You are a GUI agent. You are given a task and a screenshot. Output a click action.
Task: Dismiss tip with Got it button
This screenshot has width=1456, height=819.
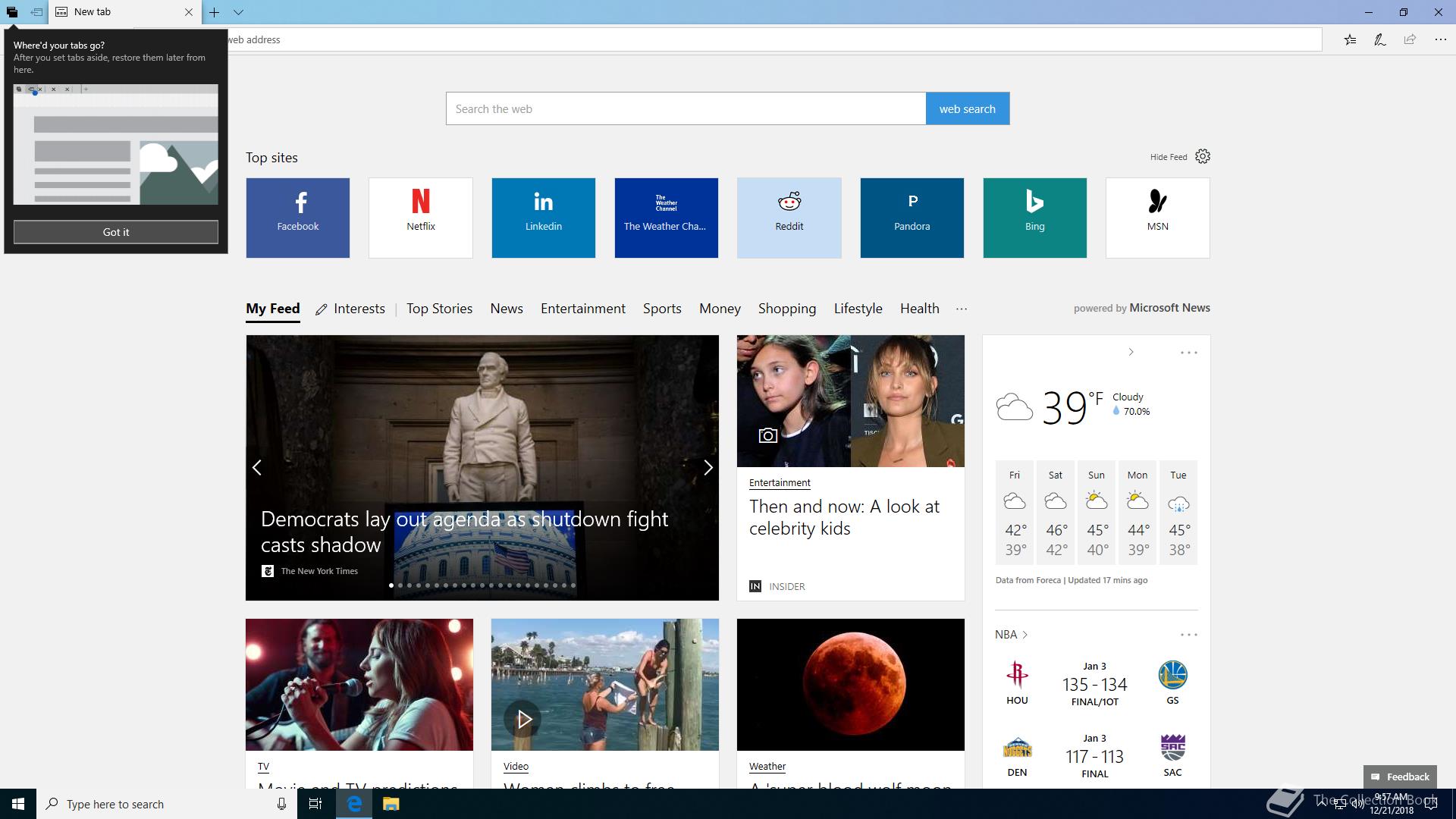pos(116,232)
